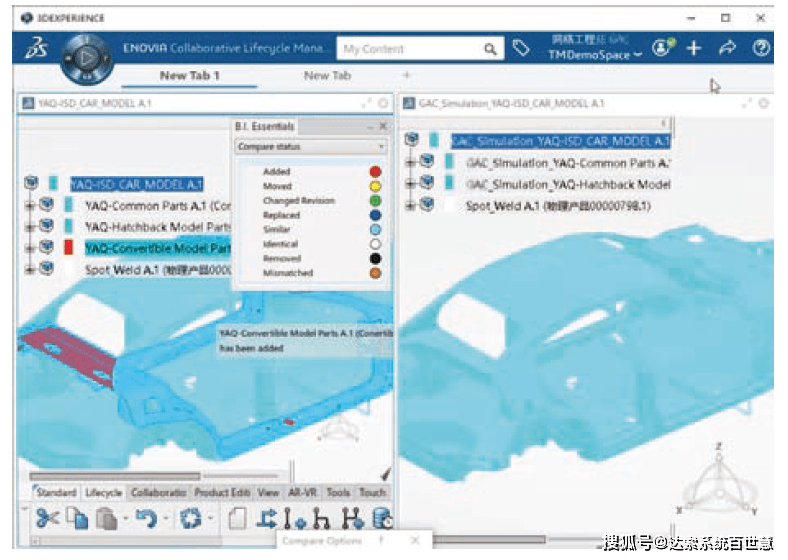Click the blue arrows exchange tool icon
The width and height of the screenshot is (788, 560).
coord(266,519)
